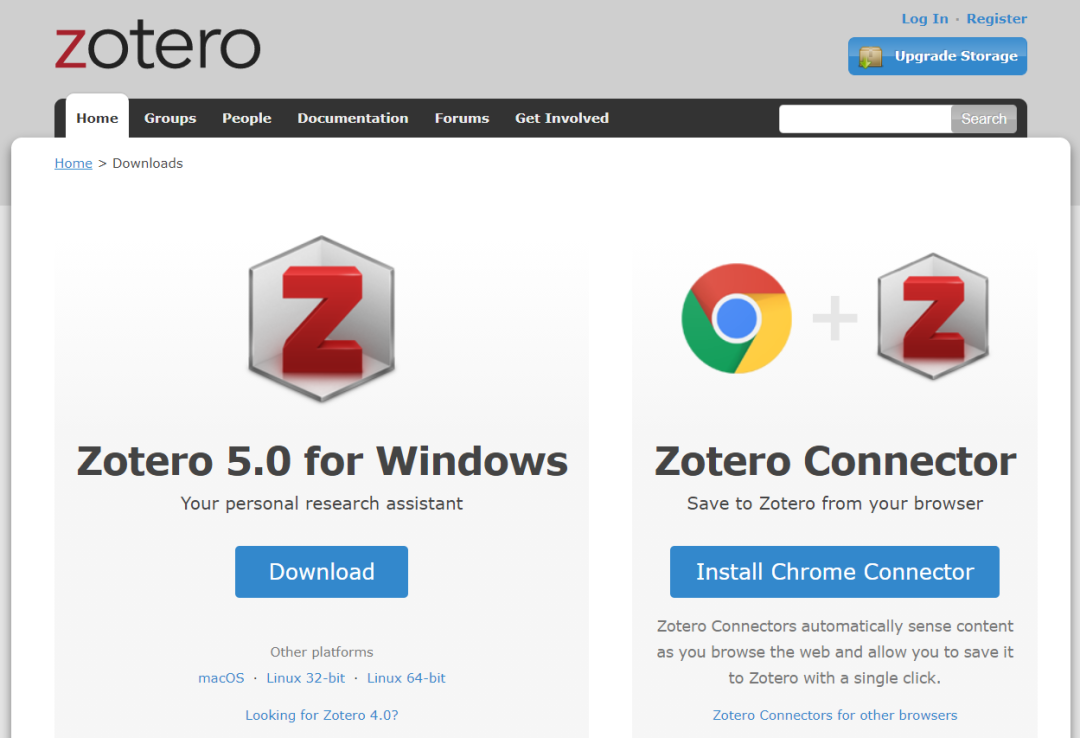The image size is (1080, 738).
Task: Click the Chrome browser logo
Action: click(736, 318)
